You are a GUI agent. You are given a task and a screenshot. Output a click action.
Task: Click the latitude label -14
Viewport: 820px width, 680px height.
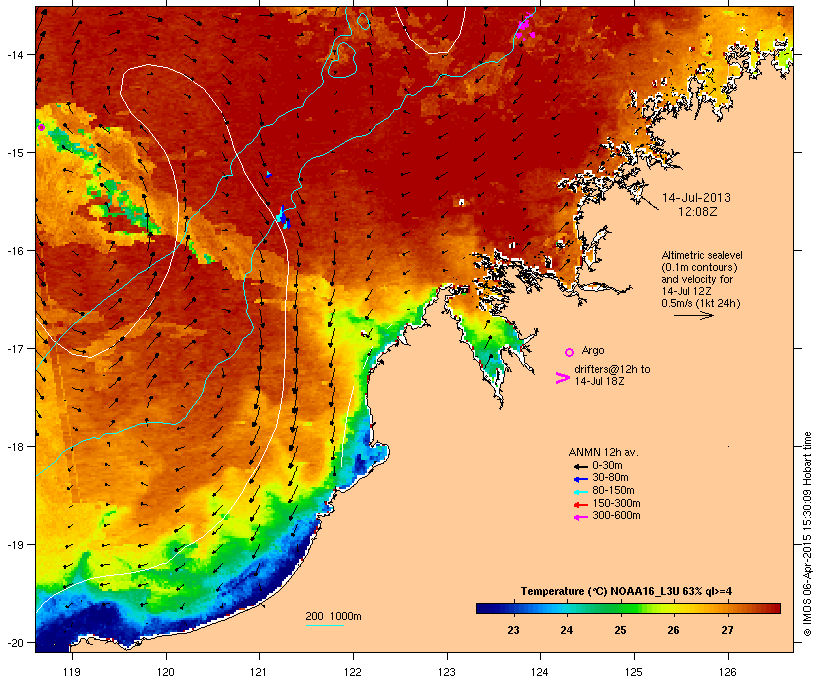click(x=14, y=54)
